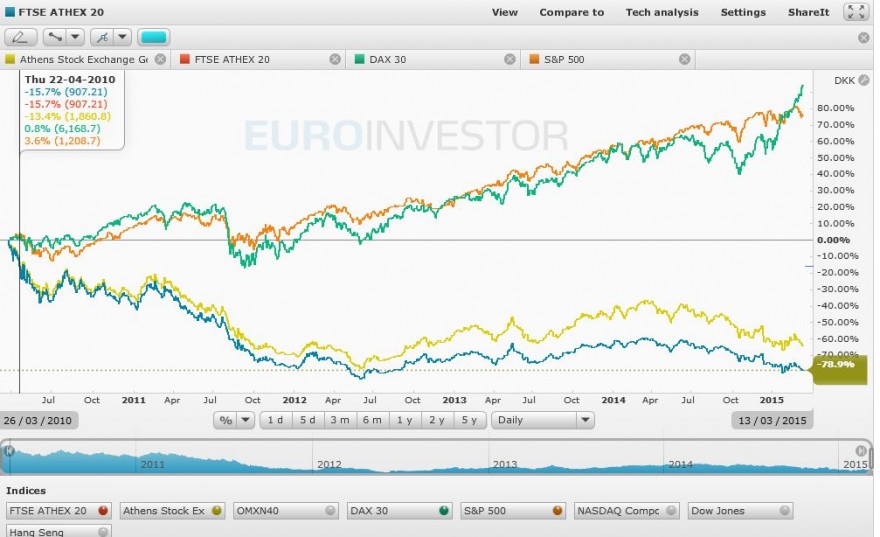
Task: Select the 2 y time range
Action: coord(437,420)
